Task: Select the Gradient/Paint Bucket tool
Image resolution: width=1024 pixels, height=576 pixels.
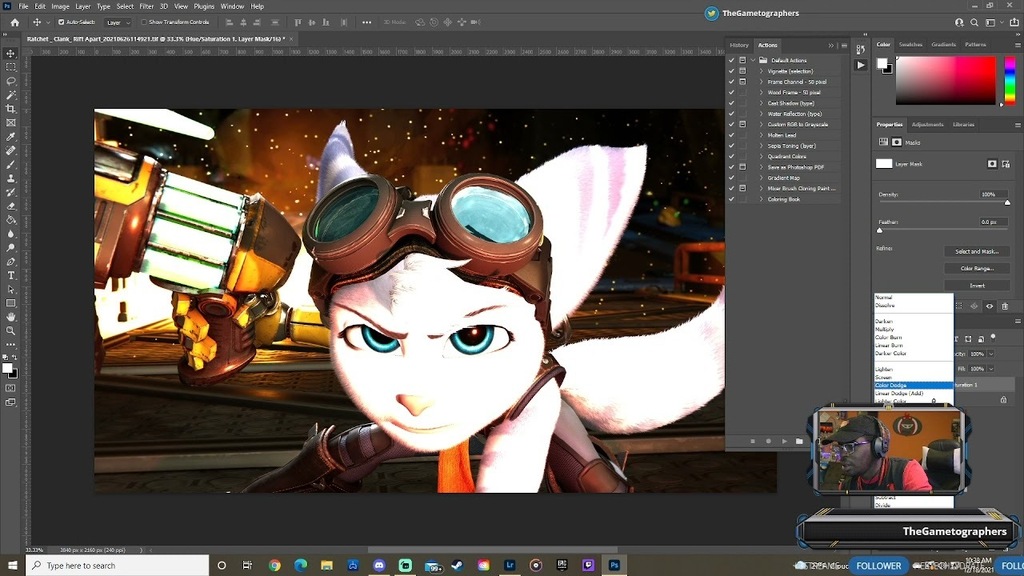Action: (10, 219)
